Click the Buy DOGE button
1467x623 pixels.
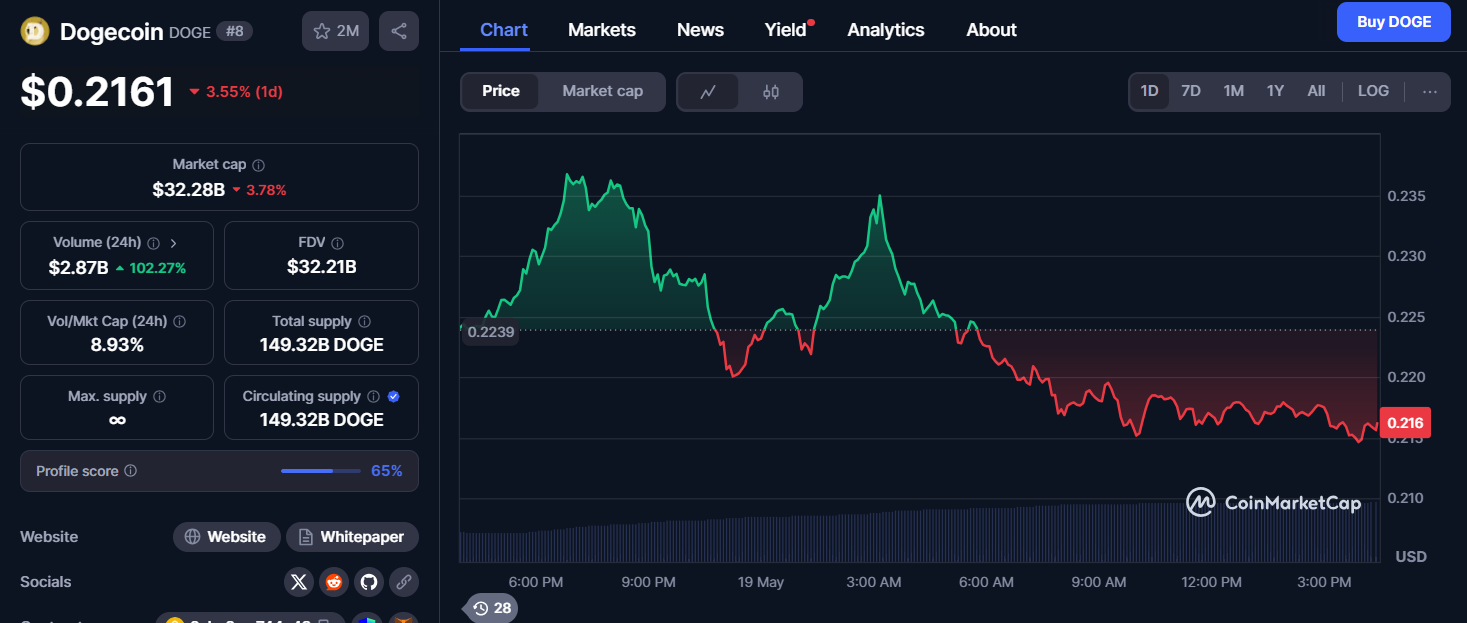(1393, 22)
